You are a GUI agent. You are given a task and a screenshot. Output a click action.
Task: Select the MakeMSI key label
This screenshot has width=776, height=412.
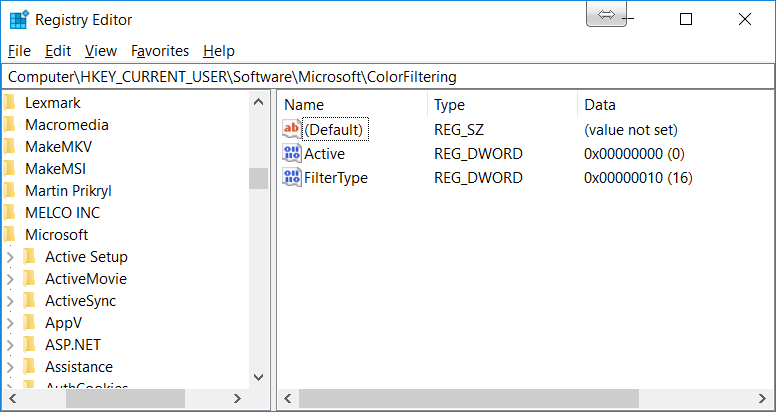pos(55,169)
